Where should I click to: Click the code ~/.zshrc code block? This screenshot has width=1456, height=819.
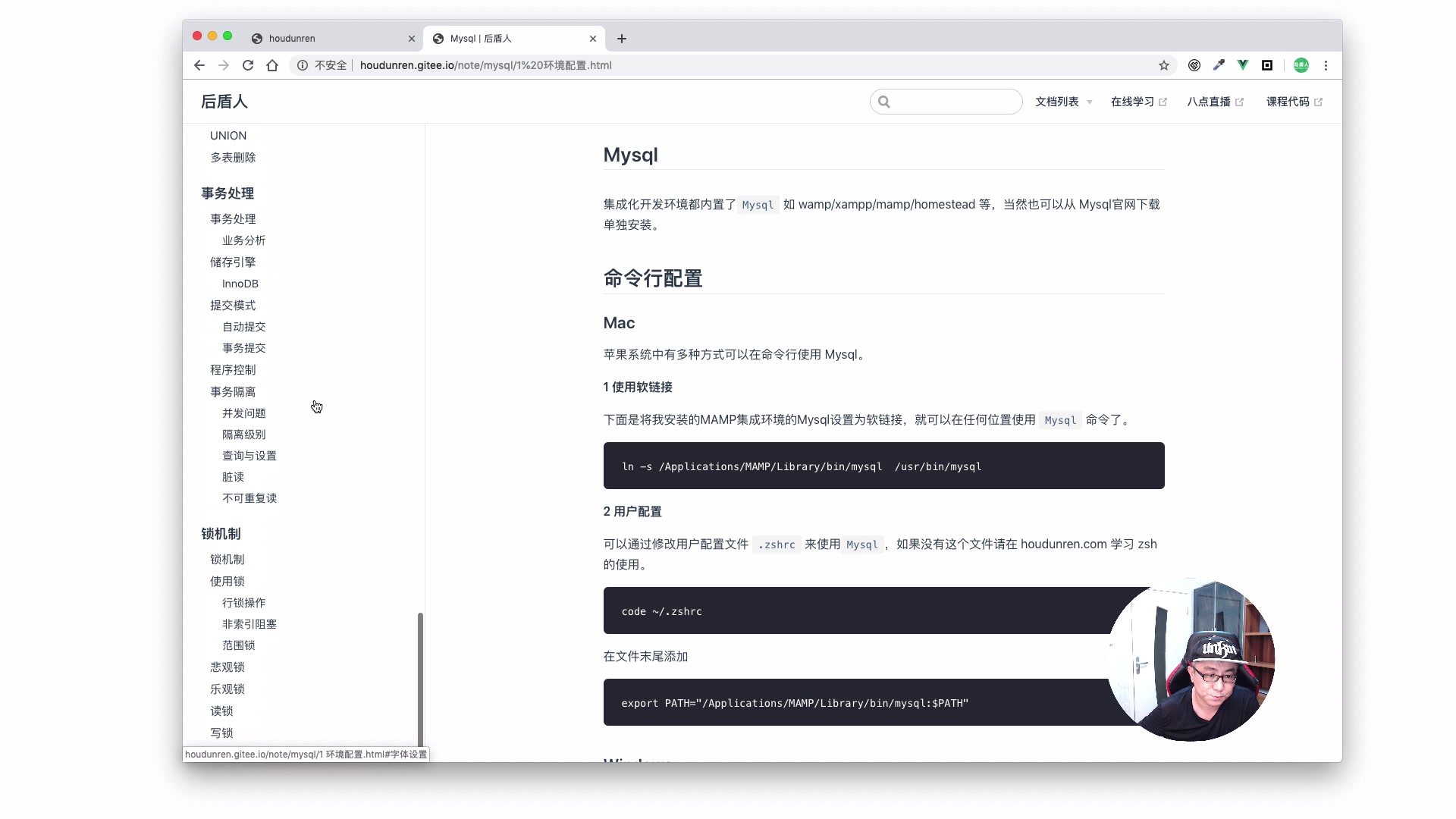[x=883, y=610]
